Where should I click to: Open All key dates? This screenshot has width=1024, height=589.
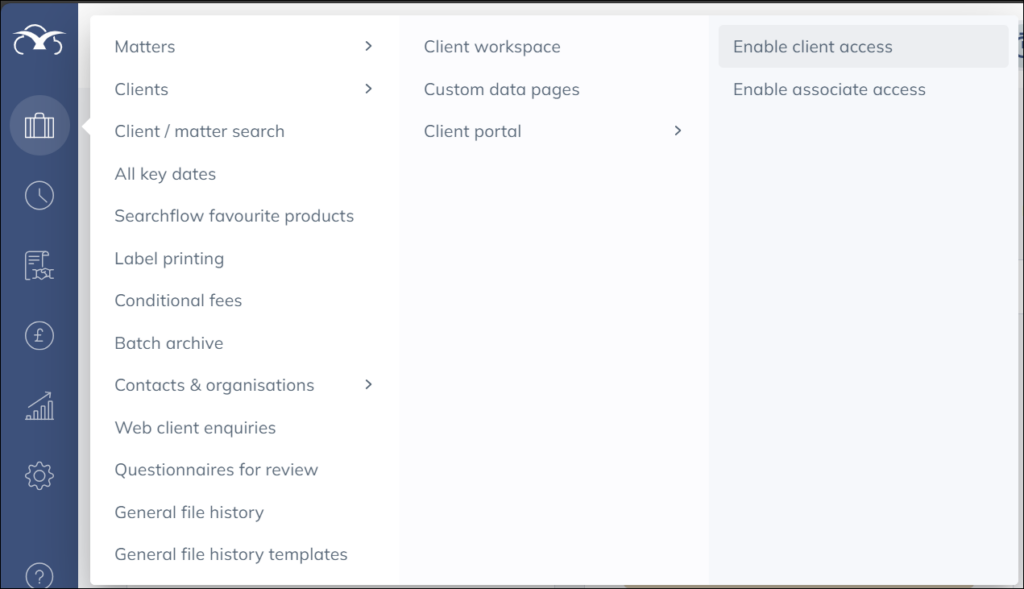[x=165, y=174]
